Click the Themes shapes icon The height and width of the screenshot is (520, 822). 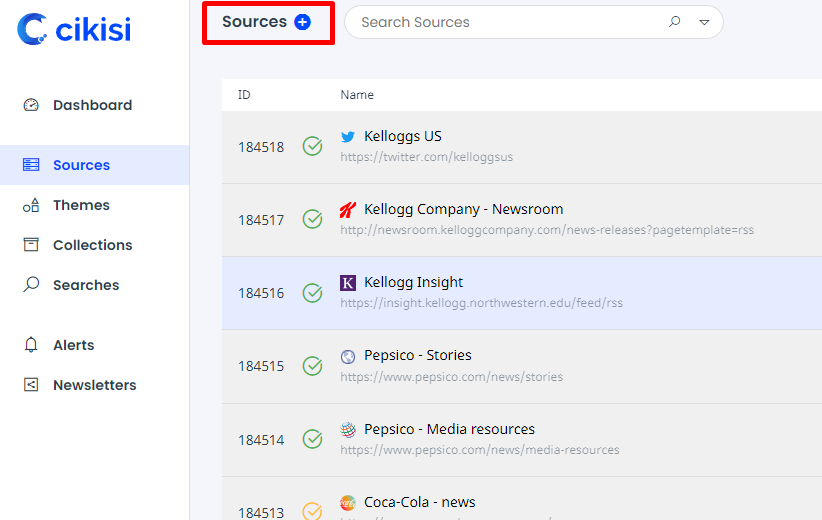click(x=31, y=205)
